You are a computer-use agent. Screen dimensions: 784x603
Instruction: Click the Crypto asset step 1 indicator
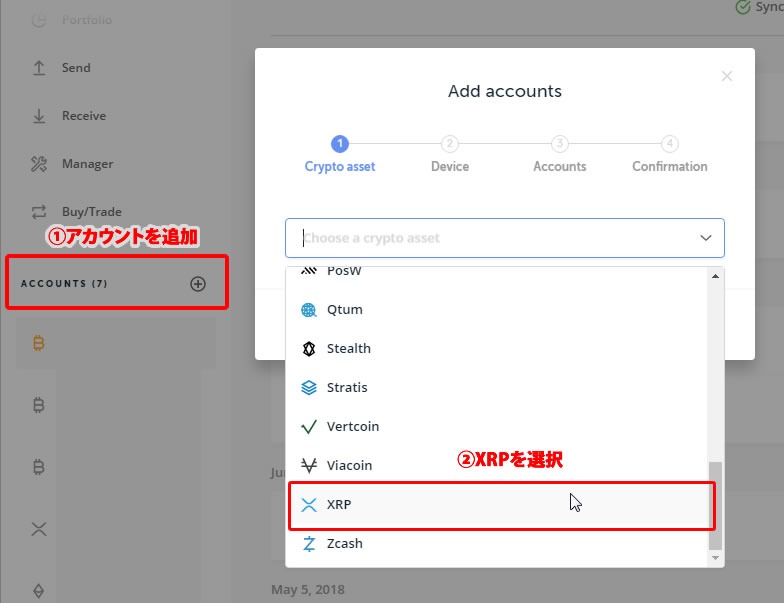coord(340,144)
